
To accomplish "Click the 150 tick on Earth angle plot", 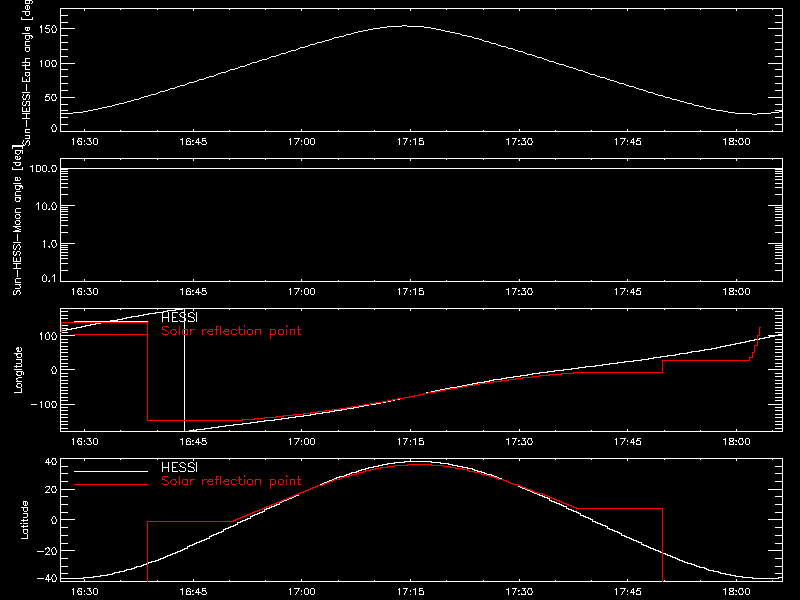I will pyautogui.click(x=49, y=29).
